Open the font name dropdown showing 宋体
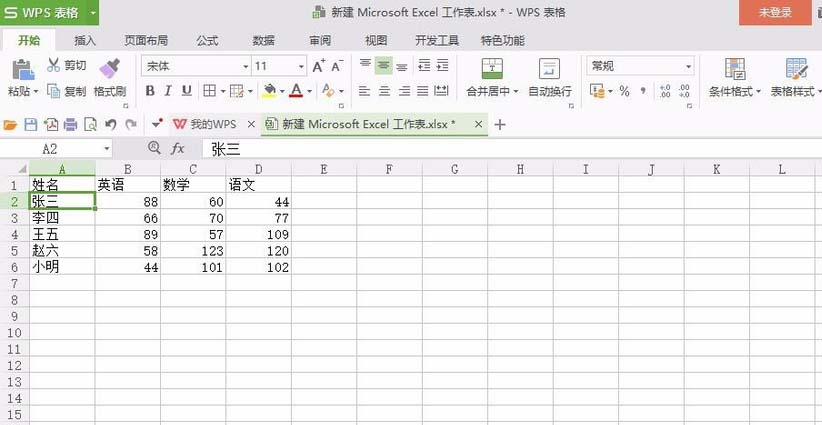Image resolution: width=822 pixels, height=425 pixels. (196, 66)
